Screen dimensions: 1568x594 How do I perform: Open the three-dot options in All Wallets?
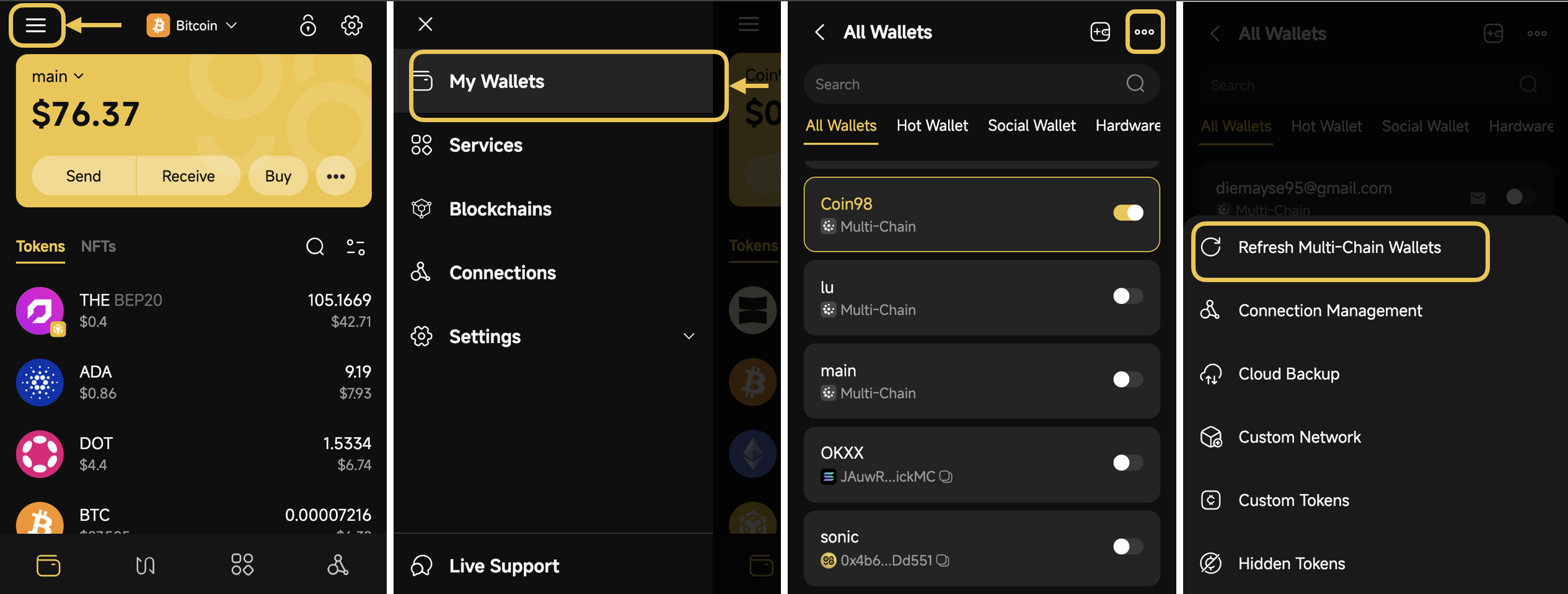[x=1144, y=32]
